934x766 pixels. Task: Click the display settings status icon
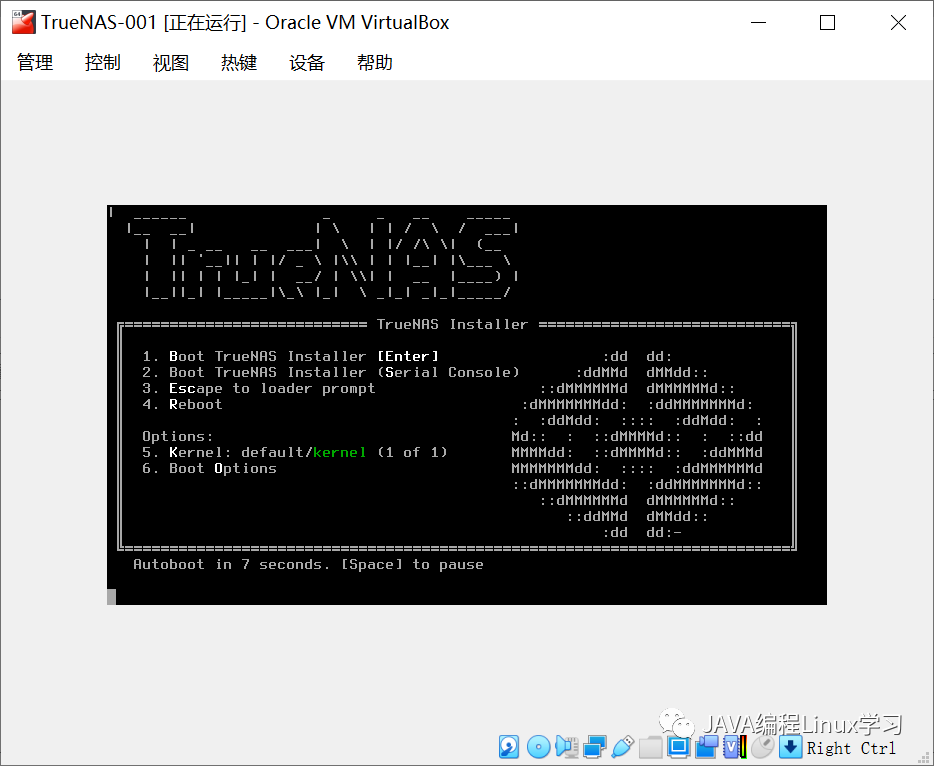point(678,747)
